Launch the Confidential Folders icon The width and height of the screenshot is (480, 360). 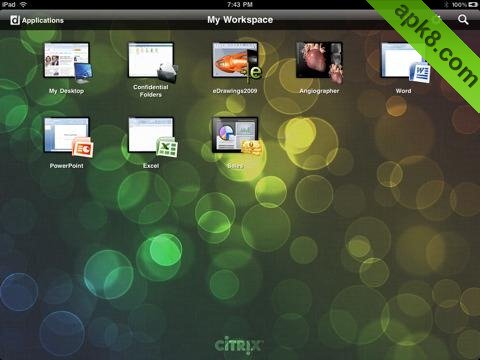(153, 61)
